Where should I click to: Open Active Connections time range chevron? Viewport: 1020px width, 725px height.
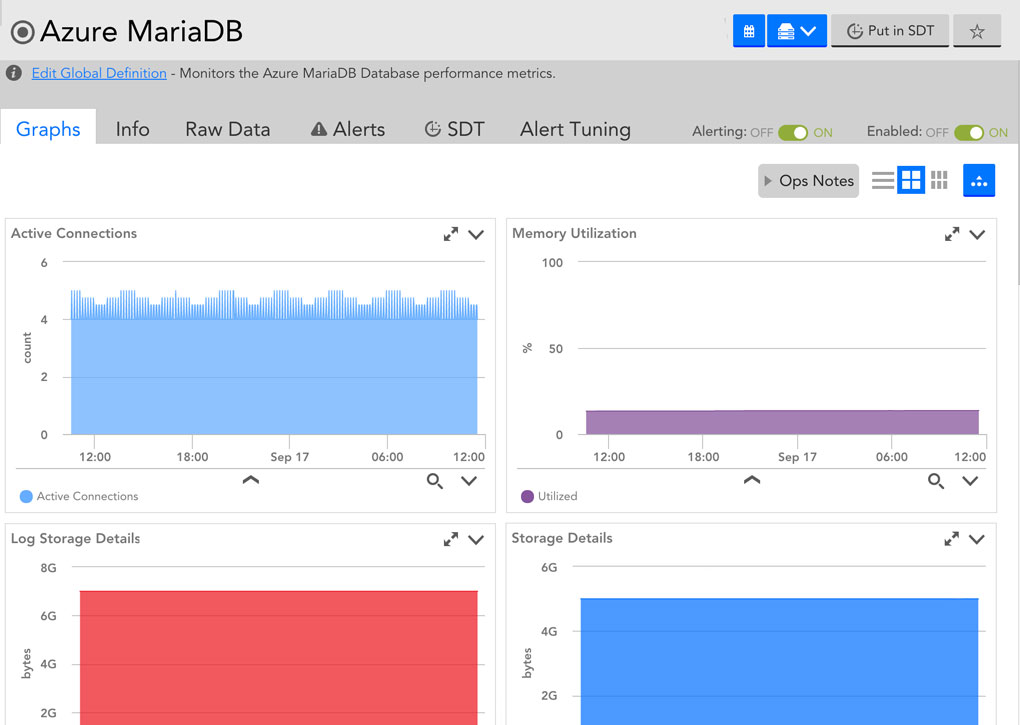click(469, 481)
